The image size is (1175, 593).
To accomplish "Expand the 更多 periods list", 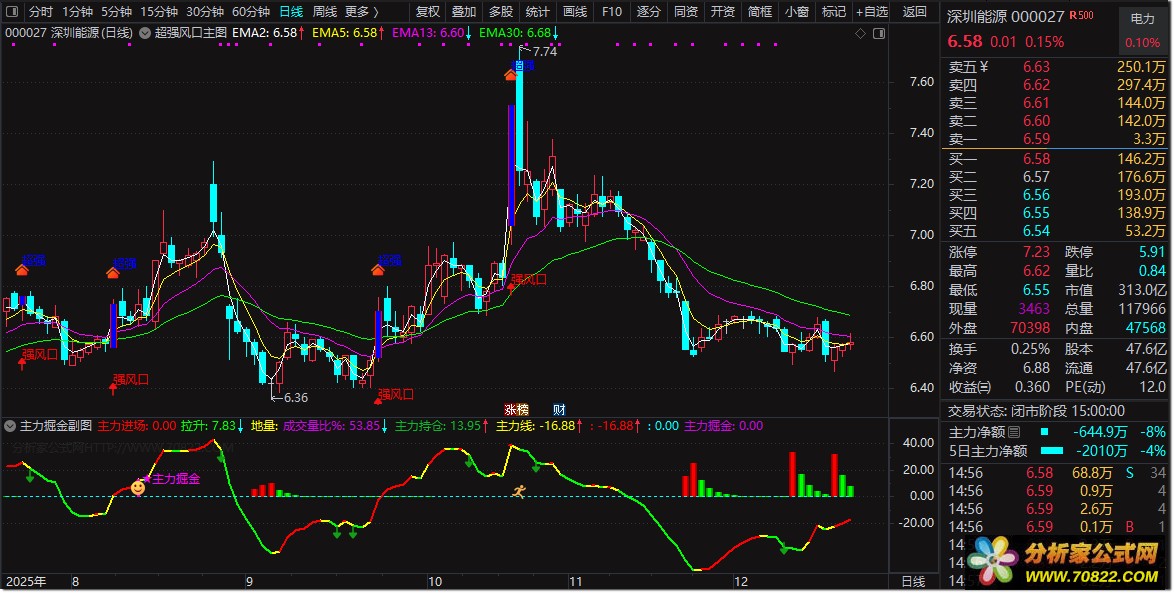I will [362, 11].
